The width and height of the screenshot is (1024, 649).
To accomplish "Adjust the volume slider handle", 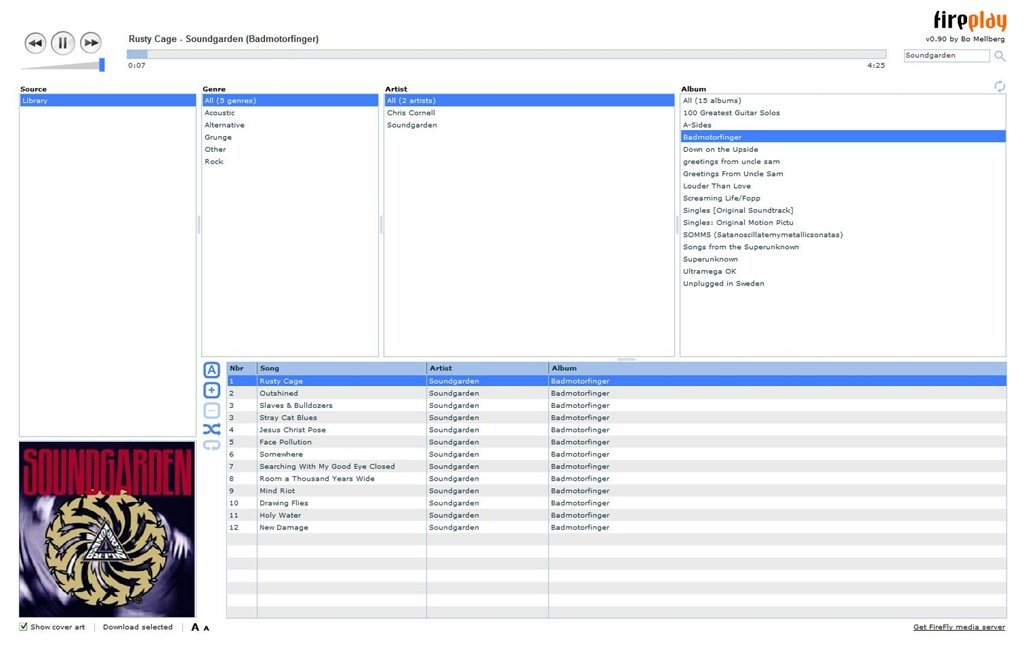I will click(x=102, y=64).
